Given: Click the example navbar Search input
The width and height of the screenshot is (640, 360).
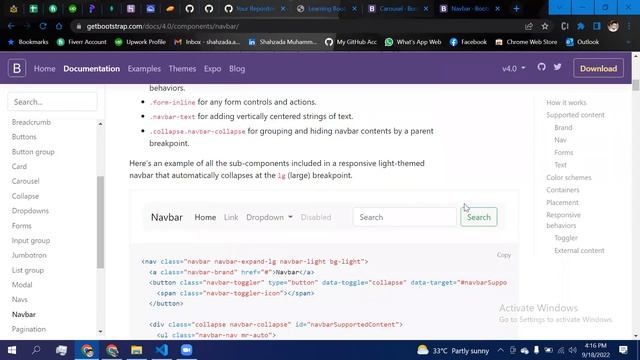Looking at the screenshot, I should point(404,217).
